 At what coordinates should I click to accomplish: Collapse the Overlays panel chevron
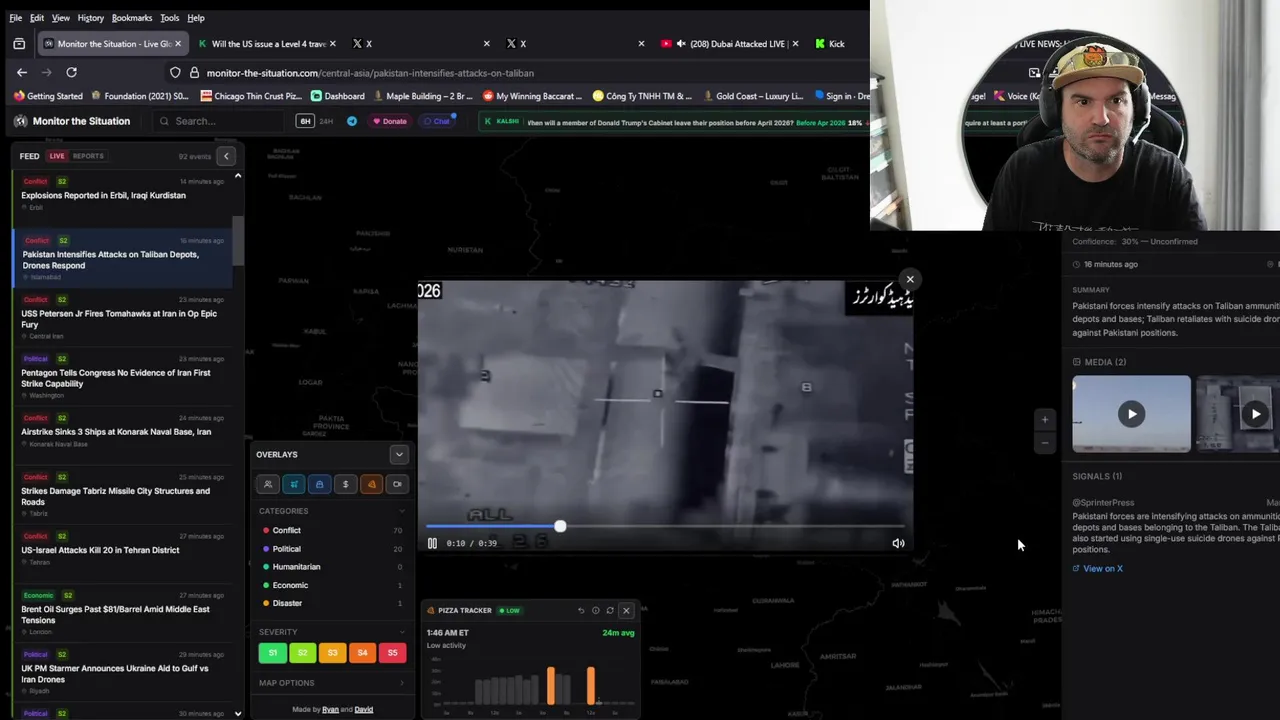click(399, 454)
